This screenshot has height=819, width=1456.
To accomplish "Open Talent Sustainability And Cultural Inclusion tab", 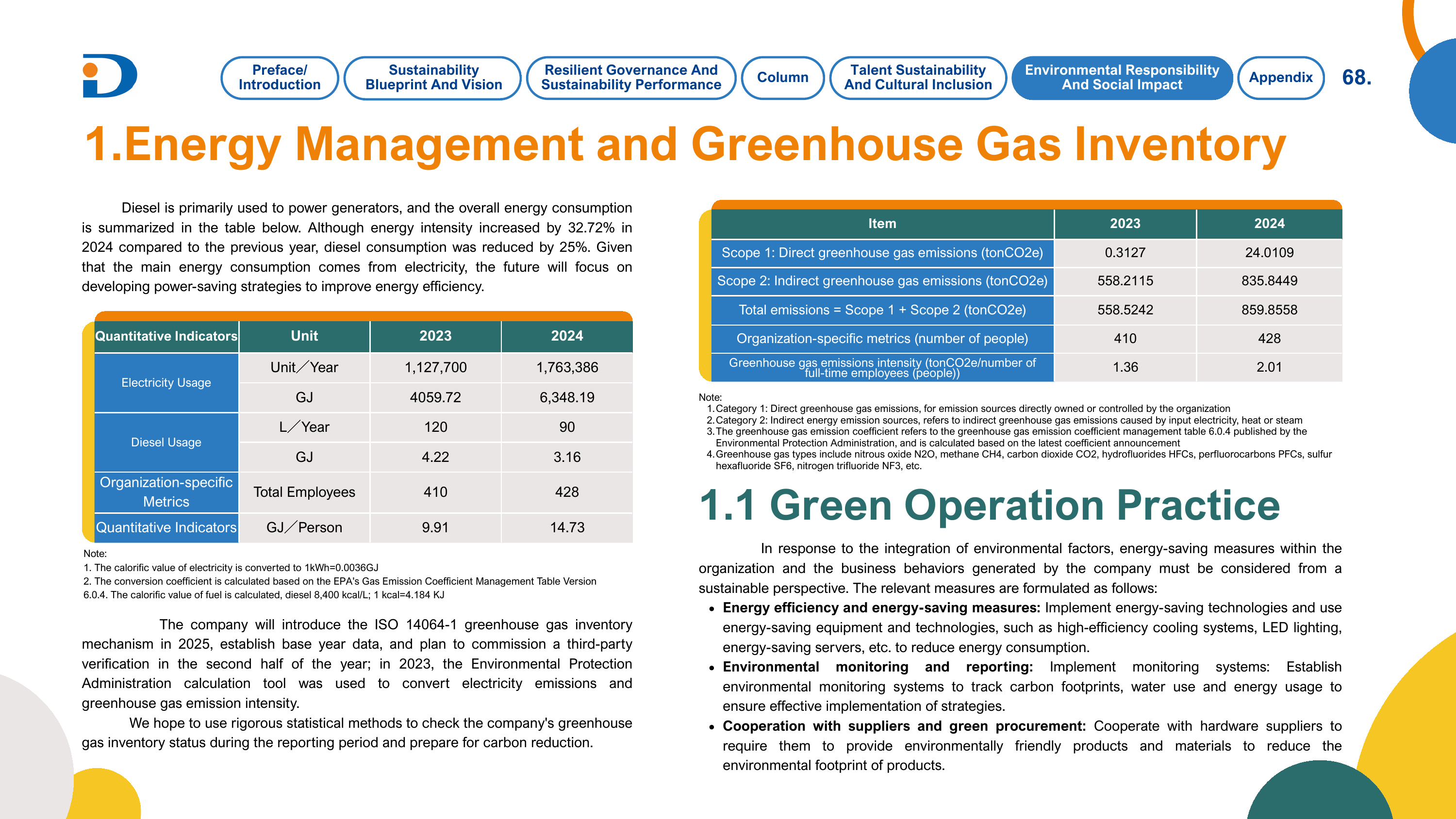I will click(x=917, y=78).
